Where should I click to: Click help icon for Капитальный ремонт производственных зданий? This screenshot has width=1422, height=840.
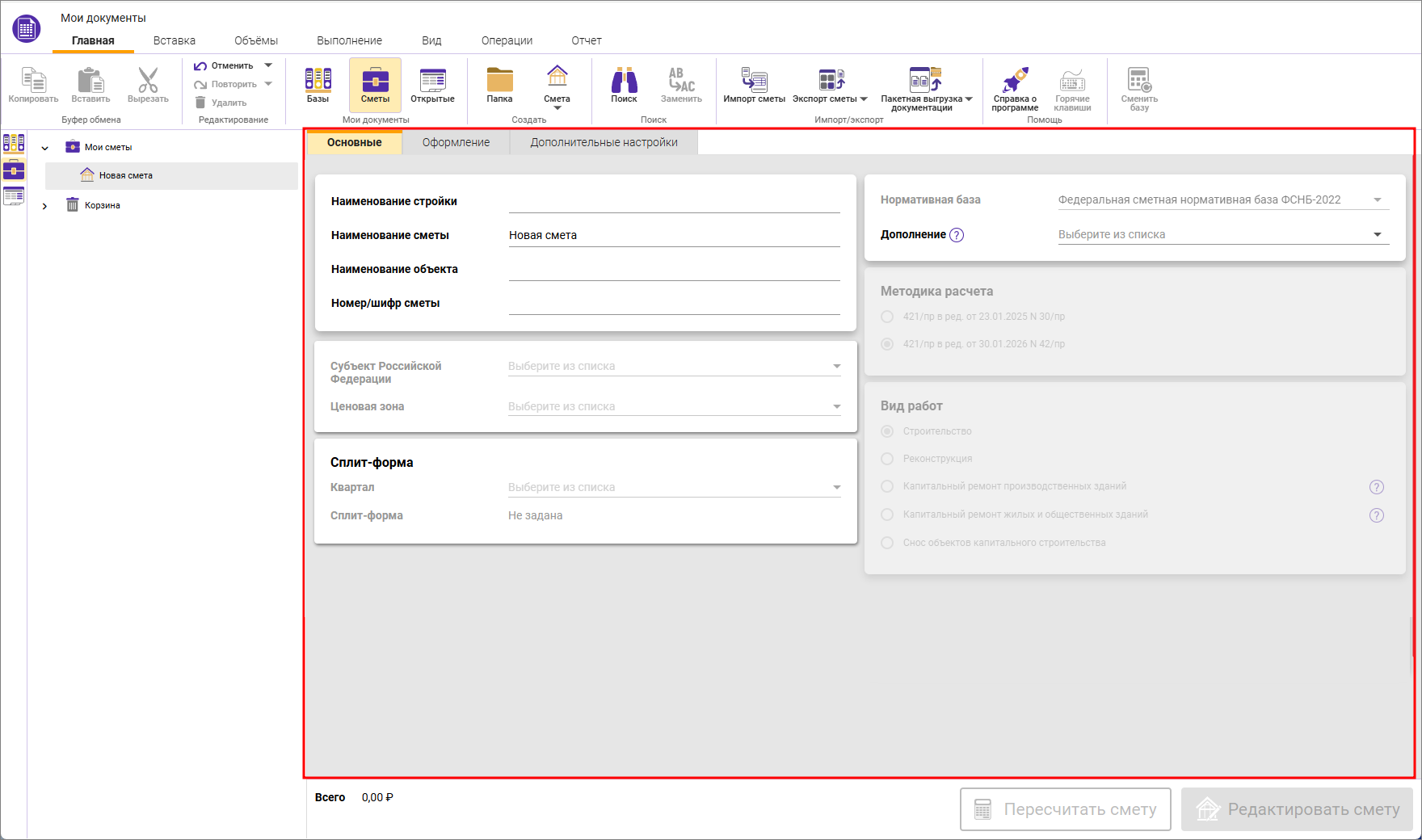[x=1377, y=487]
